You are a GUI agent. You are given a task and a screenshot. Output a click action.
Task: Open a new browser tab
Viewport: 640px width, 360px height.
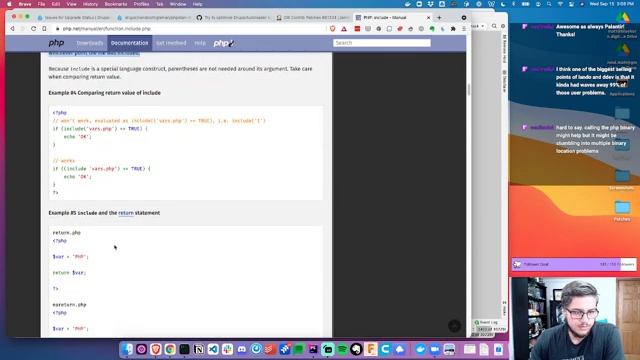click(439, 18)
